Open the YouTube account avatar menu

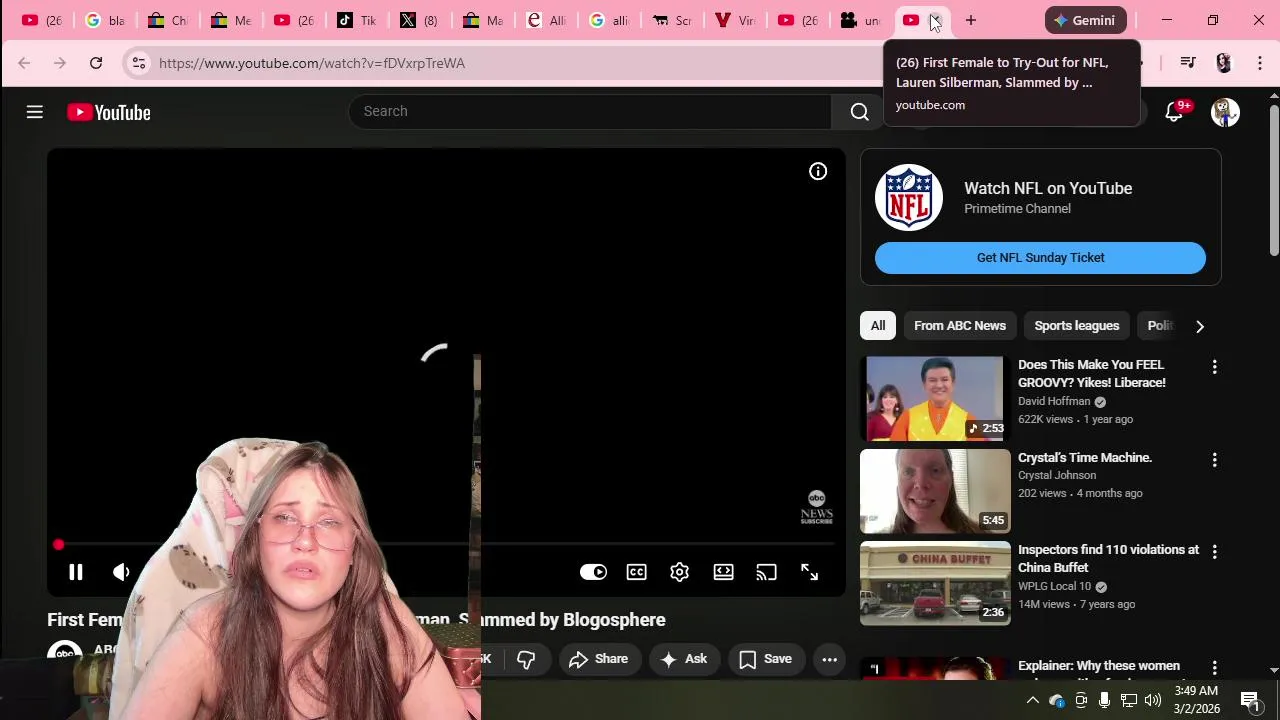coord(1225,112)
